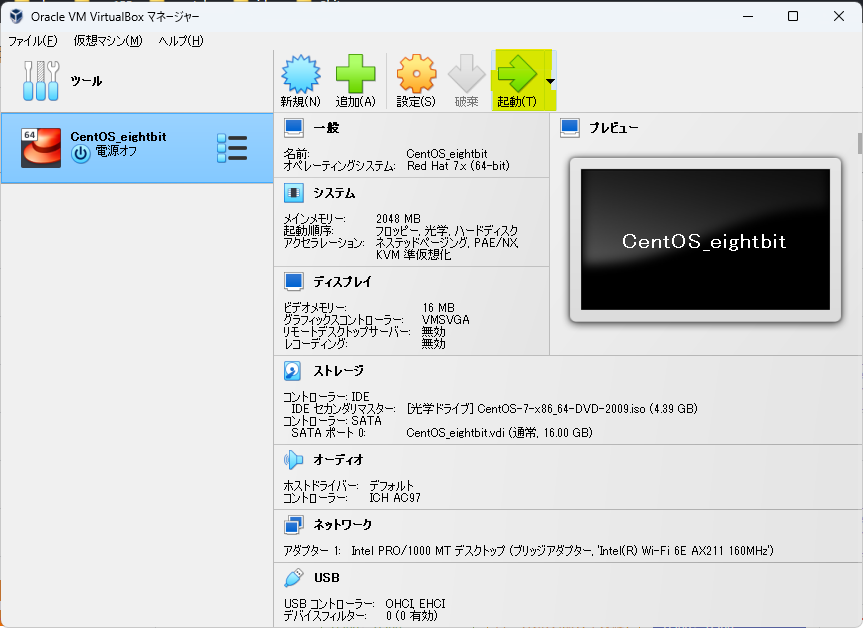Click the 起動順序 boot order value
Screen dimensions: 863x628
tap(446, 231)
